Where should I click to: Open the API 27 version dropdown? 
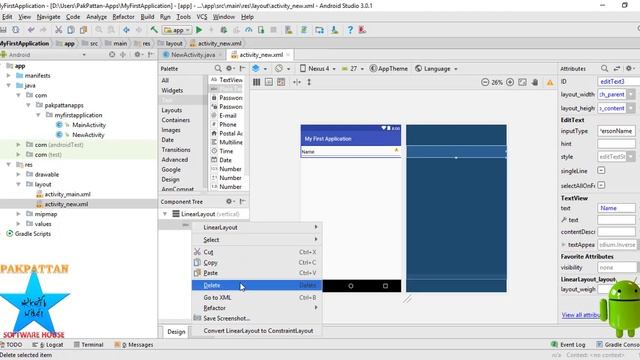[352, 69]
